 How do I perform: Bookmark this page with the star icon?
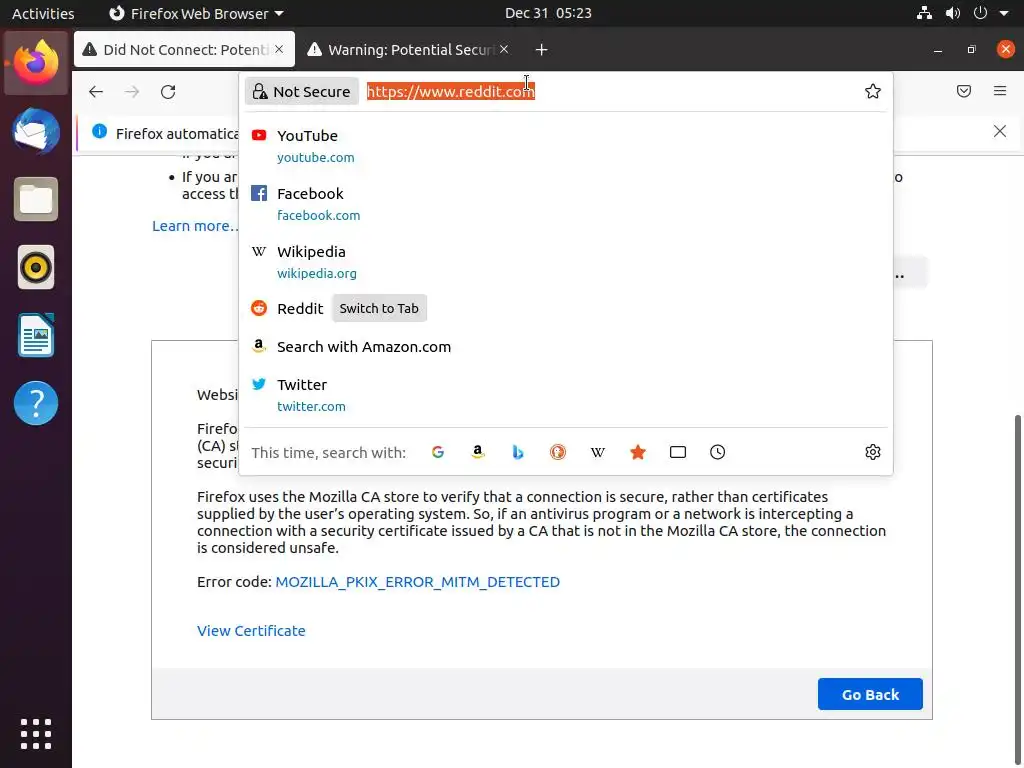872,91
